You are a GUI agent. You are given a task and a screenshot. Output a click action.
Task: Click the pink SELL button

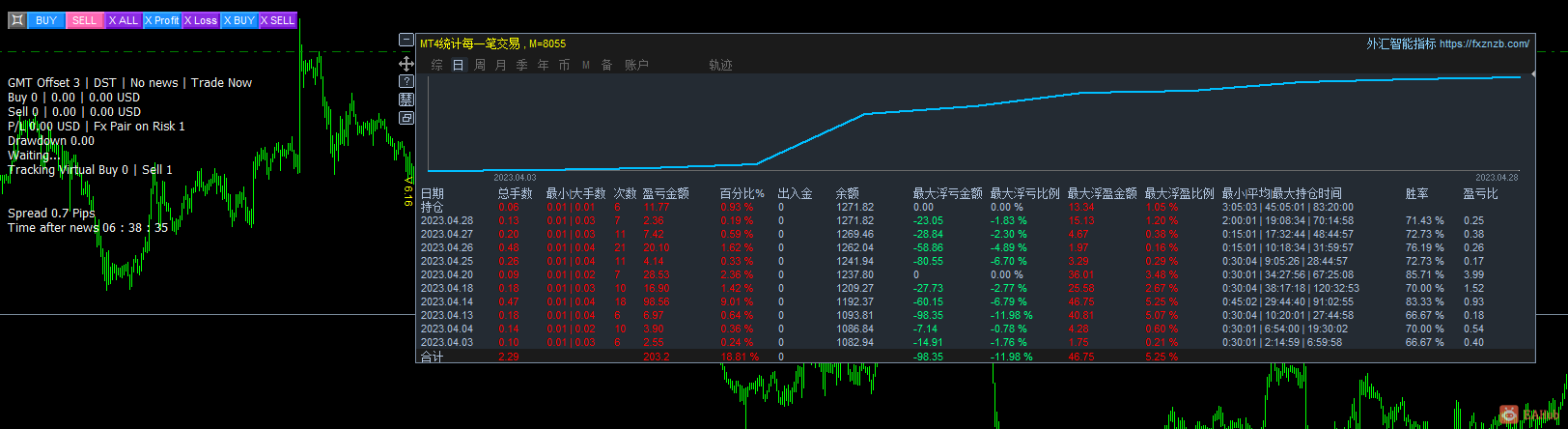tap(85, 20)
